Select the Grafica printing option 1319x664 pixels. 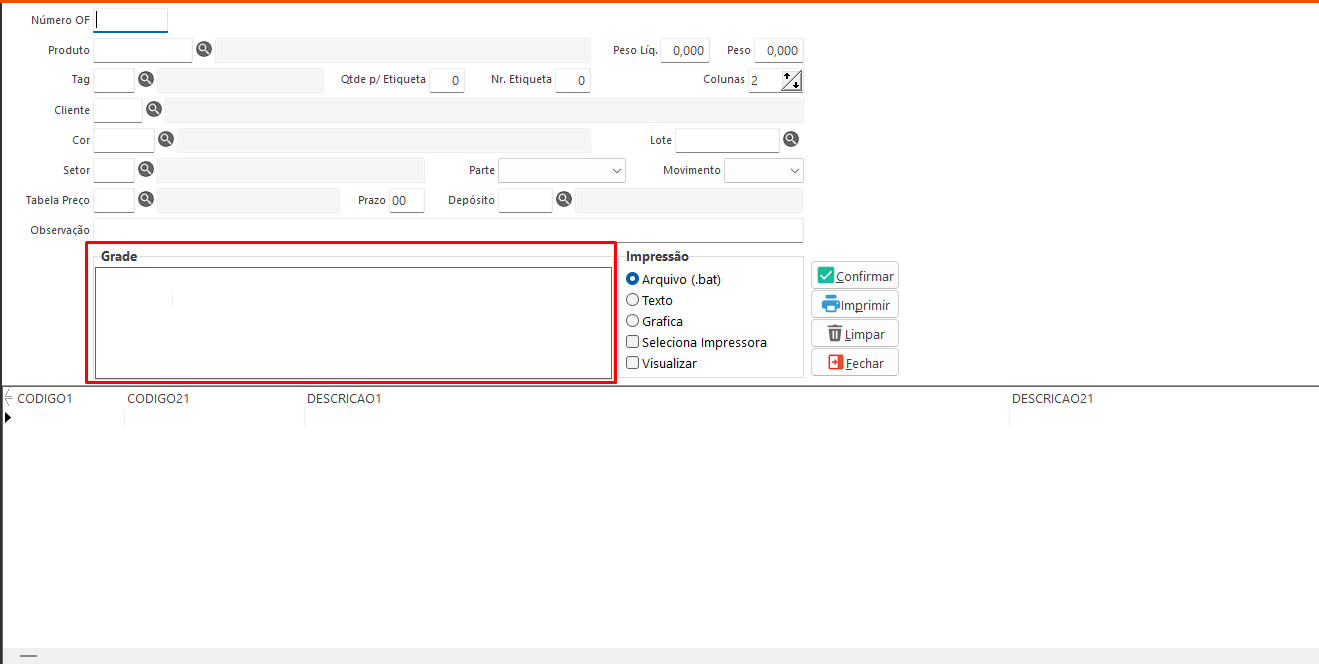pyautogui.click(x=632, y=321)
